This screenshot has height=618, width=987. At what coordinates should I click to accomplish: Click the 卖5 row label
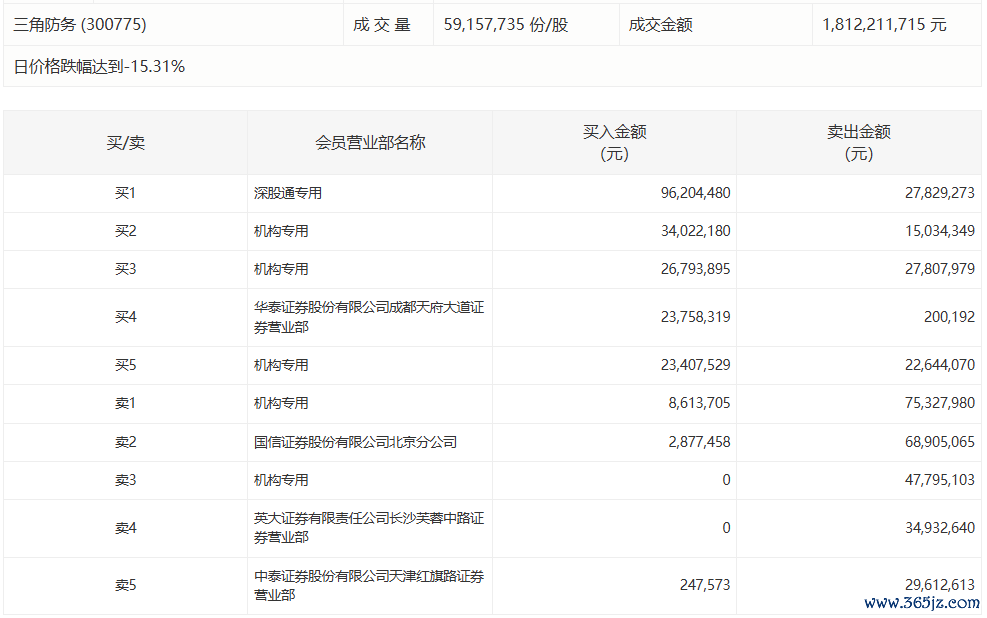(125, 585)
